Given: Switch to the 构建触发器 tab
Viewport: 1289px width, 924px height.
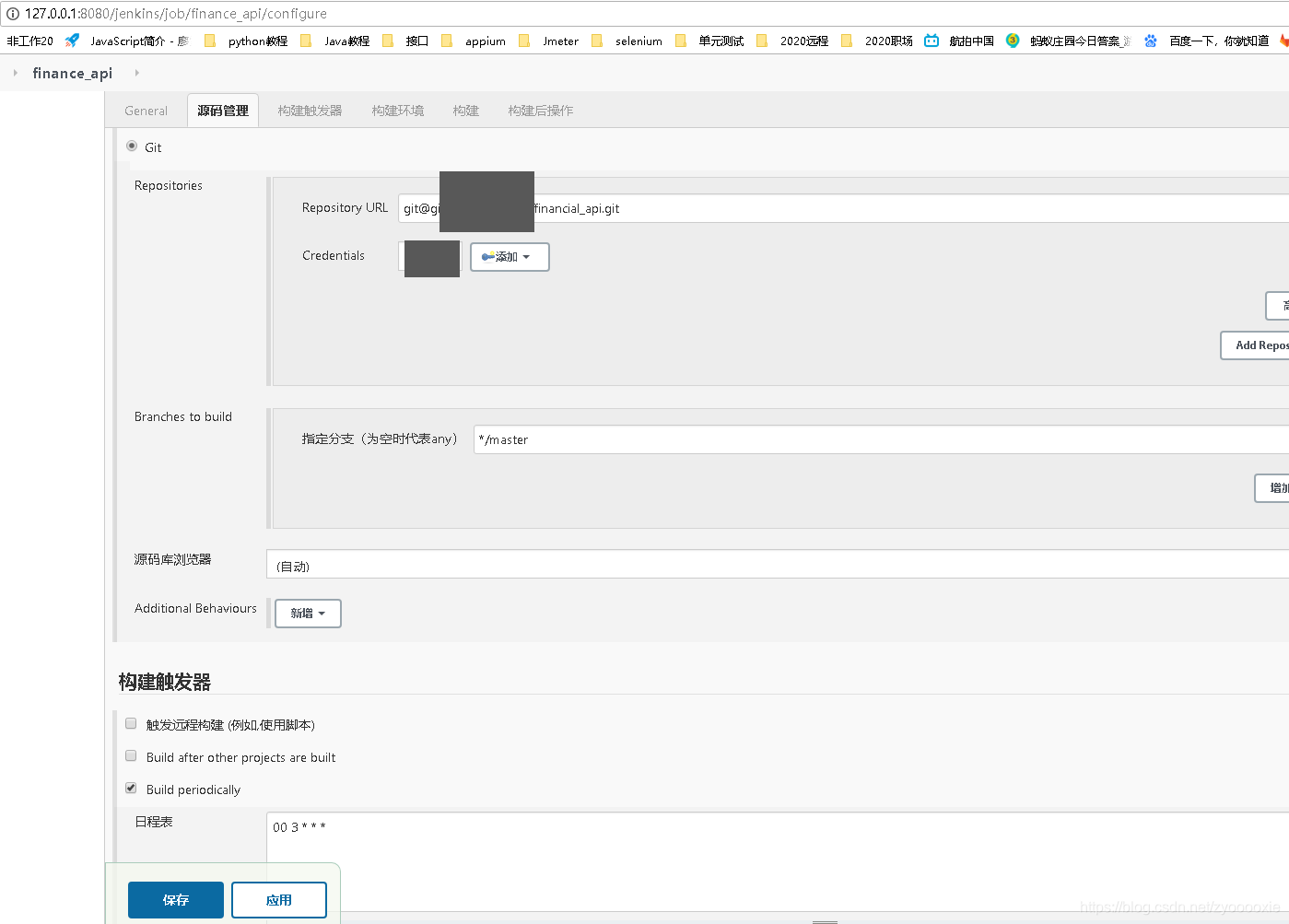Looking at the screenshot, I should point(310,111).
